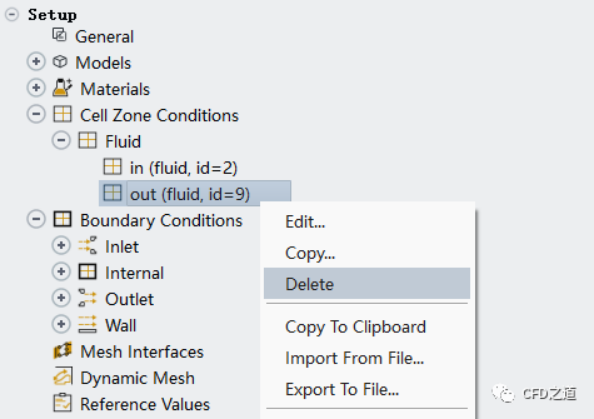Click the Materials flask icon
This screenshot has height=419, width=594.
pos(62,88)
